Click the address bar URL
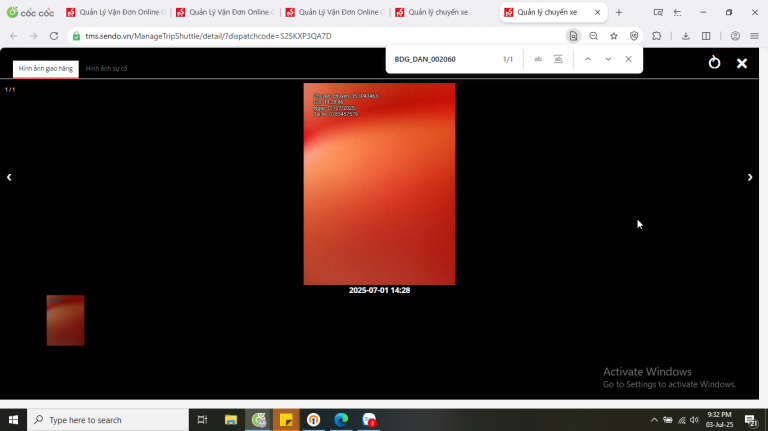Image resolution: width=768 pixels, height=431 pixels. coord(208,36)
